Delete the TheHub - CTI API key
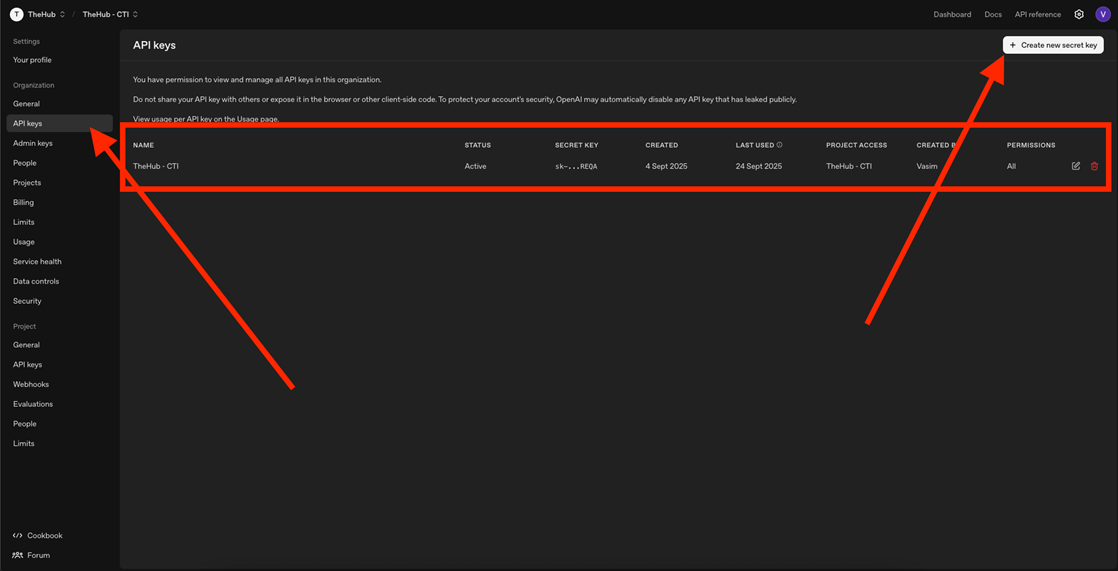The image size is (1118, 571). pos(1094,166)
